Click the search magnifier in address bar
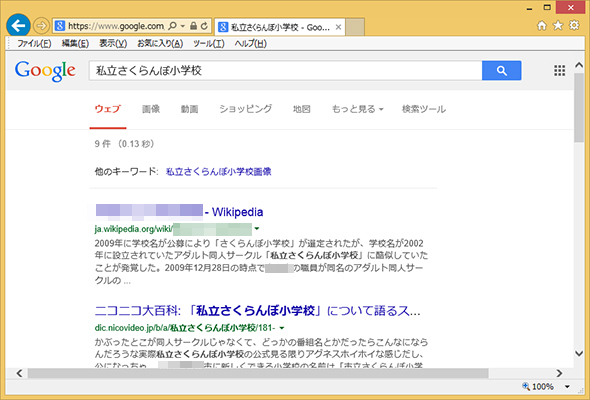The height and width of the screenshot is (400, 590). [x=172, y=26]
